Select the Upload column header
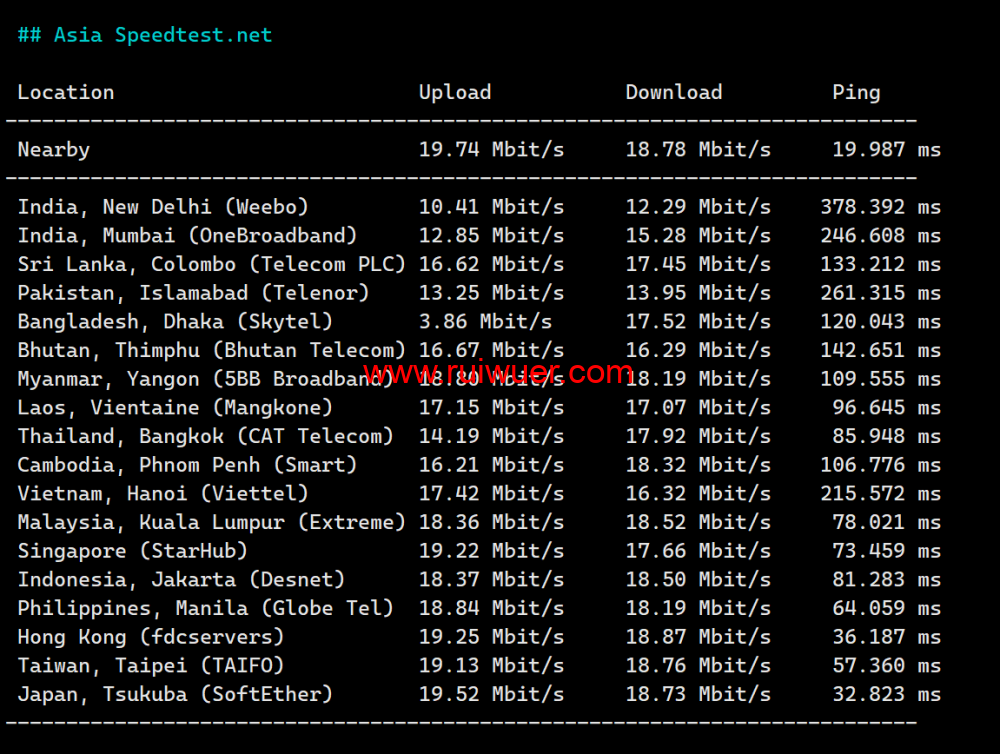The image size is (1000, 754). (455, 93)
